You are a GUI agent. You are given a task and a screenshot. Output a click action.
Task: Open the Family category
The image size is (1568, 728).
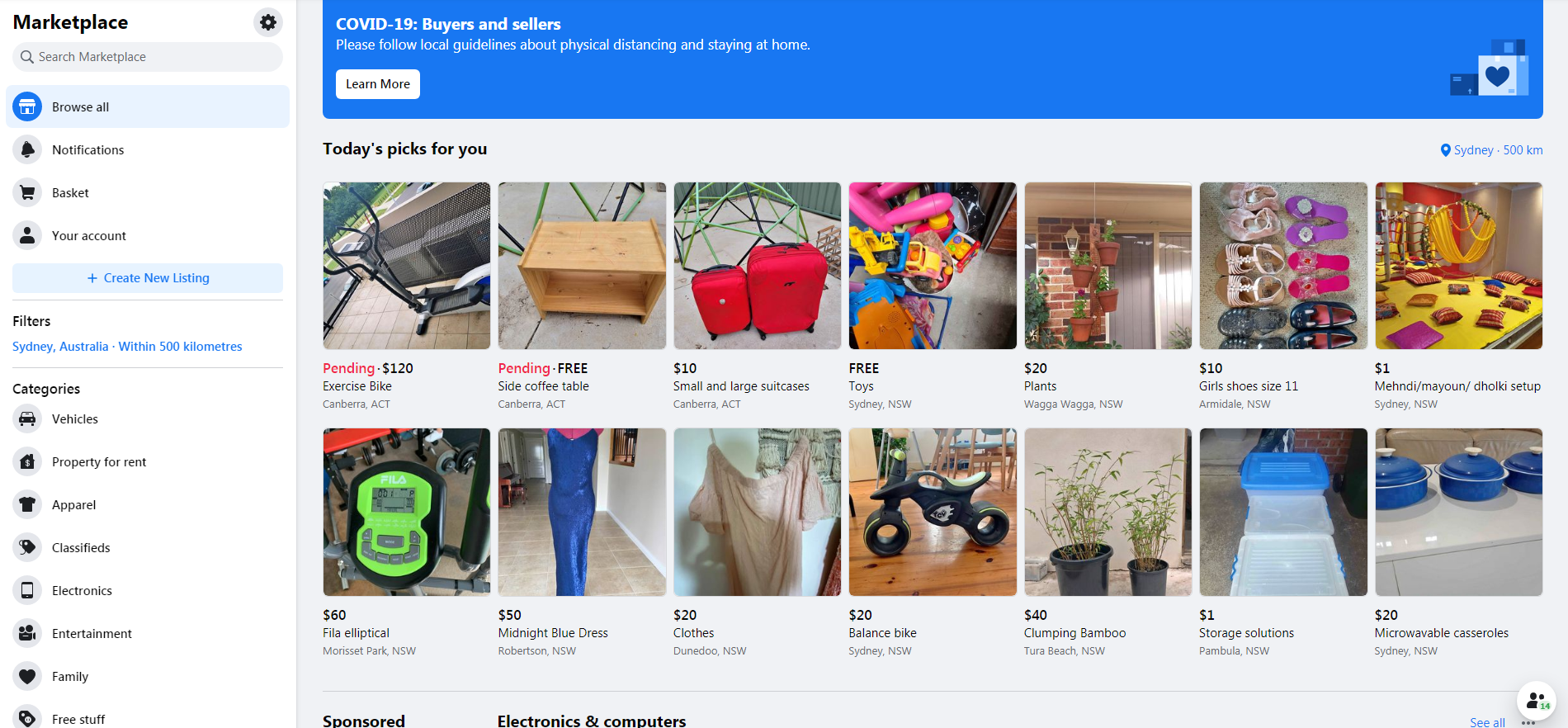pyautogui.click(x=69, y=676)
